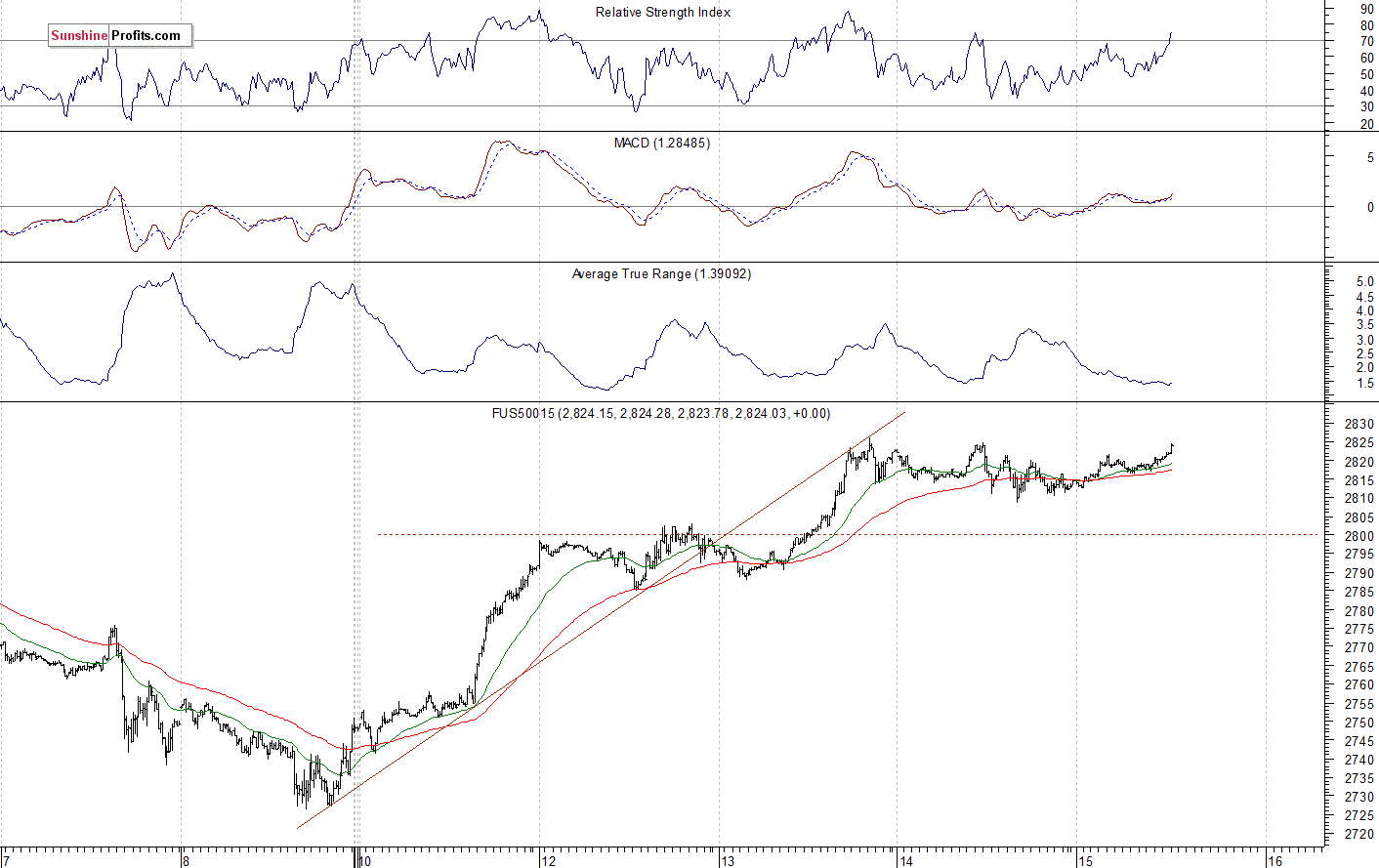Click the ATR 1.5 axis label
Image resolution: width=1379 pixels, height=868 pixels.
pyautogui.click(x=1365, y=384)
